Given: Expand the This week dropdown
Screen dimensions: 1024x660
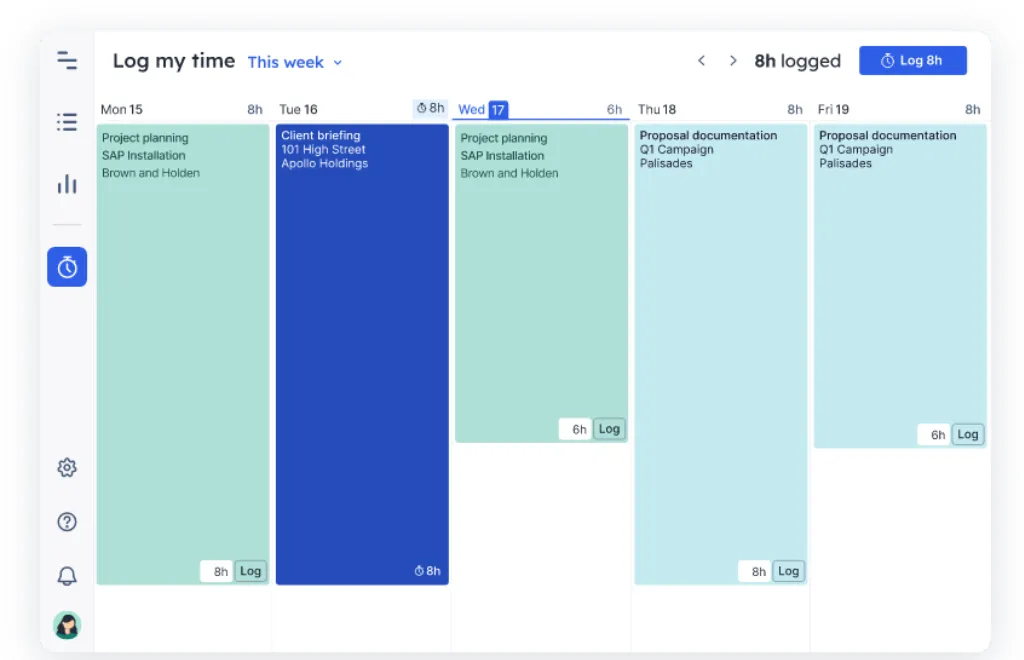Looking at the screenshot, I should point(295,62).
